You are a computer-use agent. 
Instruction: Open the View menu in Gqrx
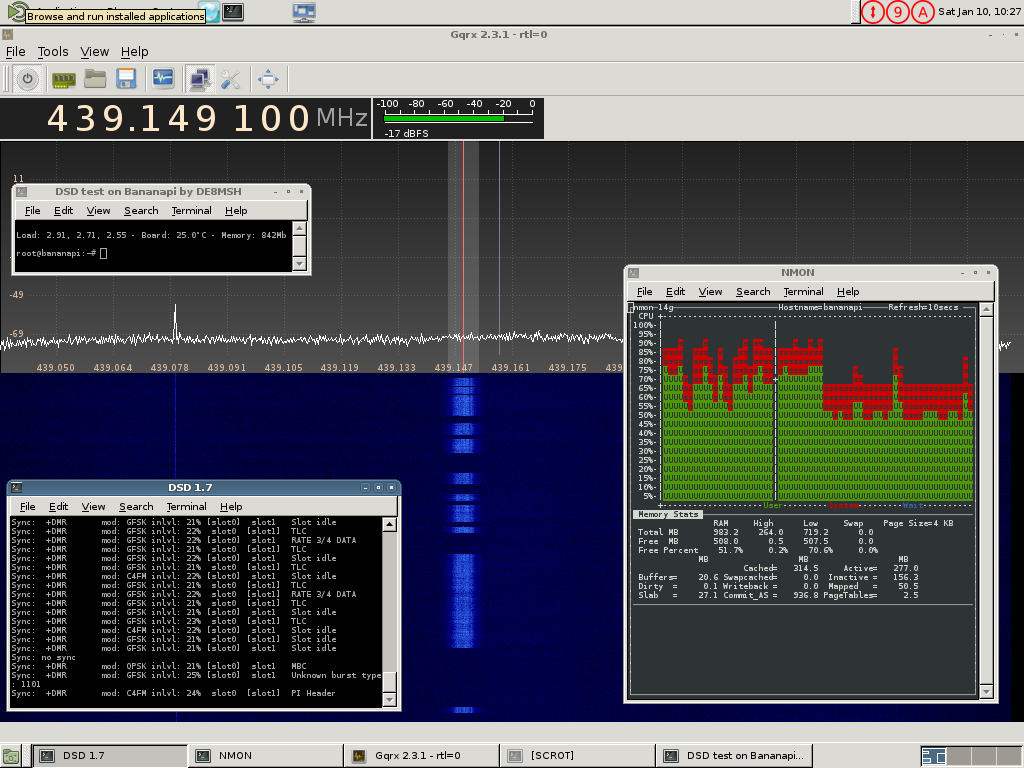point(95,52)
